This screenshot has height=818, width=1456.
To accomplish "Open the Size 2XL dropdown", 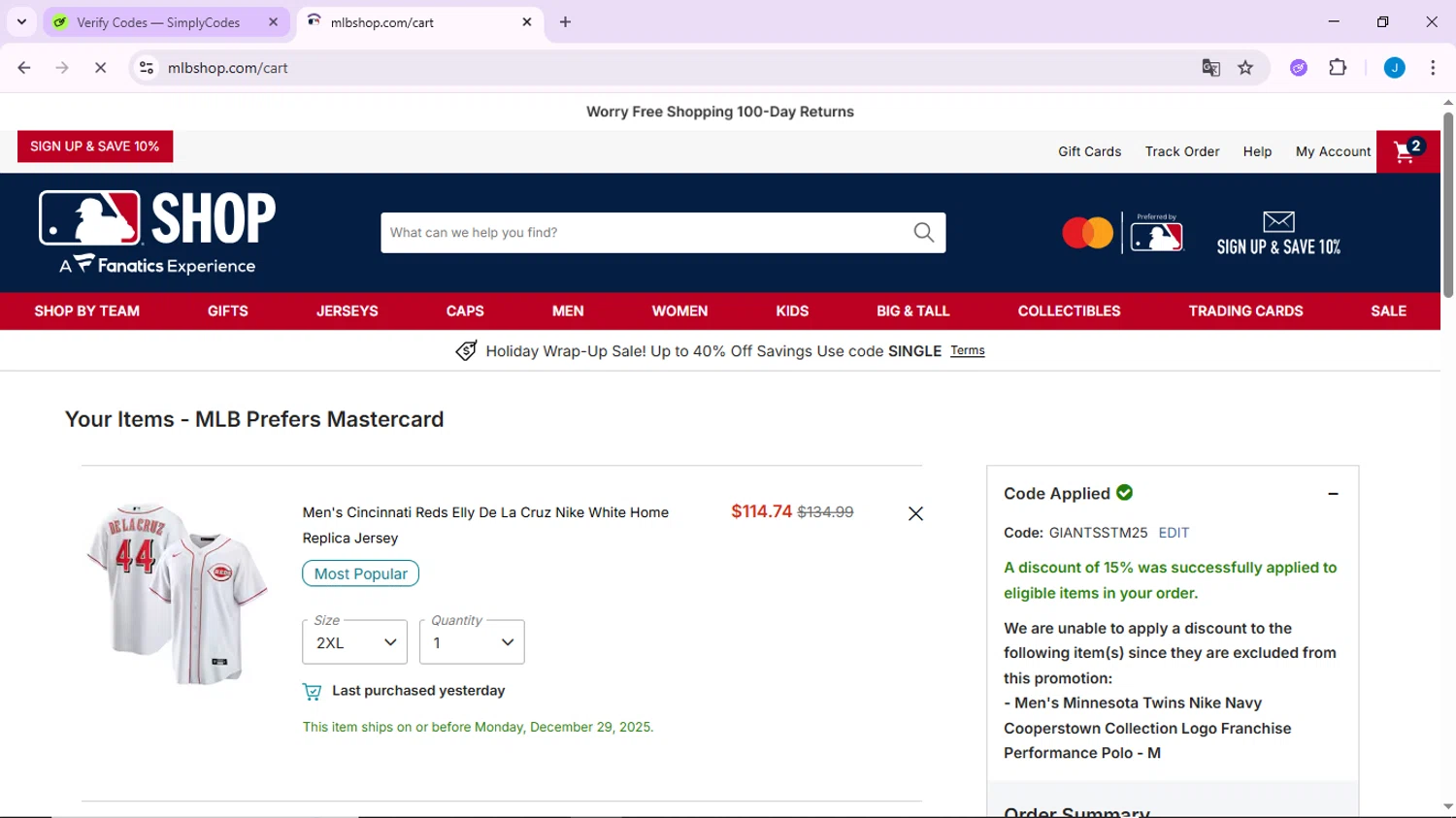I will (x=354, y=642).
